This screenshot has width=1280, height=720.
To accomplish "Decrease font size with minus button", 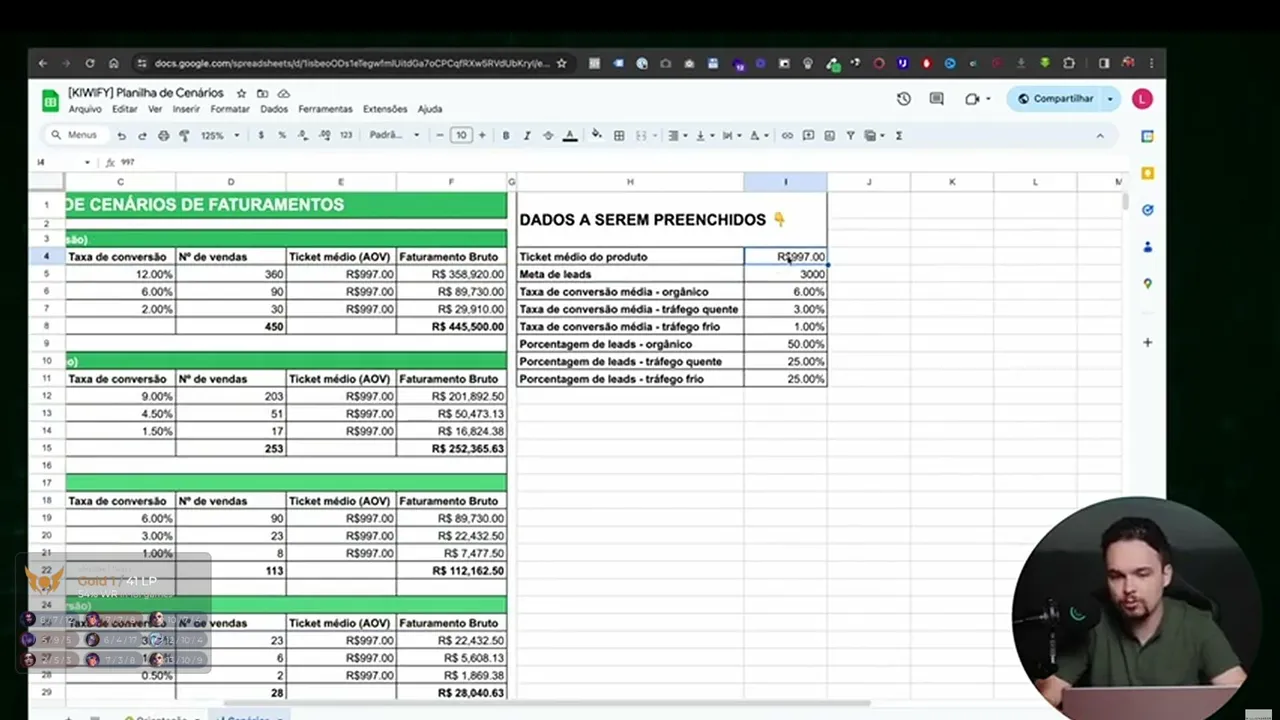I will [x=440, y=135].
